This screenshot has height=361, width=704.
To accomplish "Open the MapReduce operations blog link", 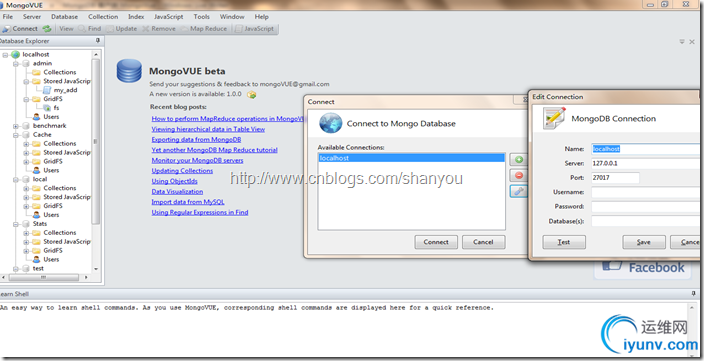I will [229, 119].
